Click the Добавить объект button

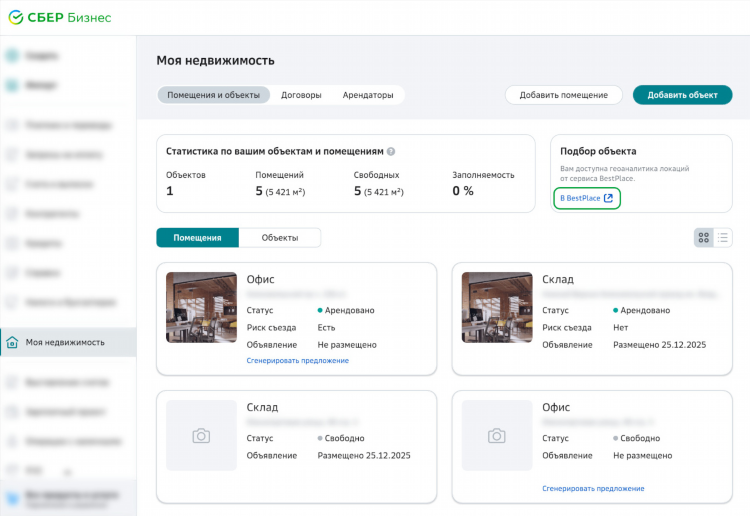tap(683, 95)
